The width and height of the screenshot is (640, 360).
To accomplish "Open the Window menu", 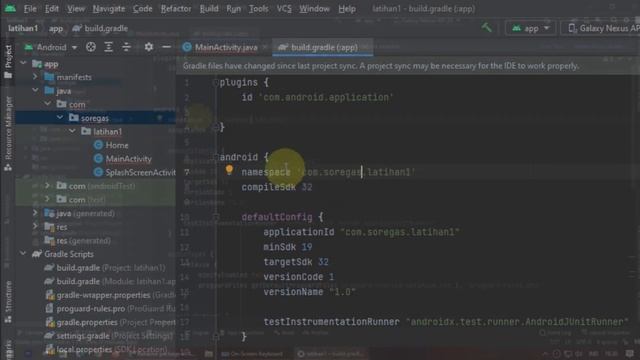I will pos(314,9).
